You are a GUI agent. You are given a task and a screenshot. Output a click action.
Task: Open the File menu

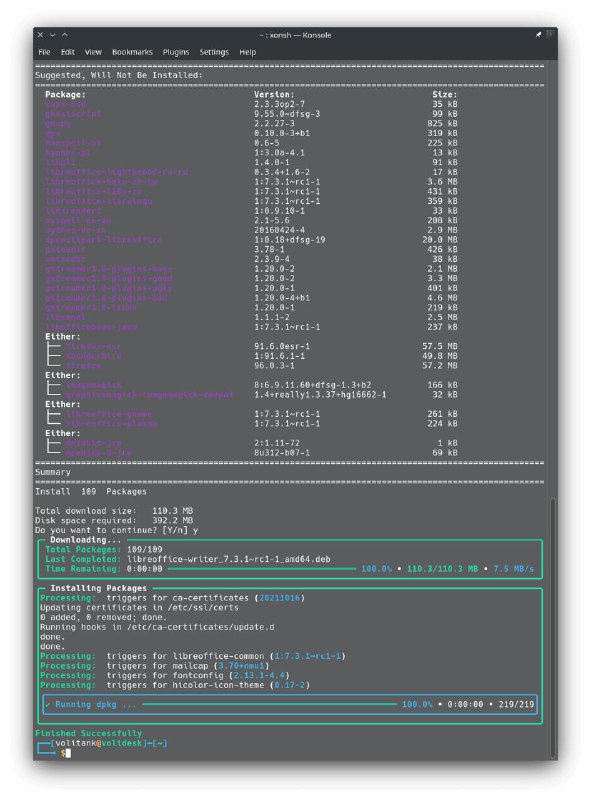coord(44,52)
